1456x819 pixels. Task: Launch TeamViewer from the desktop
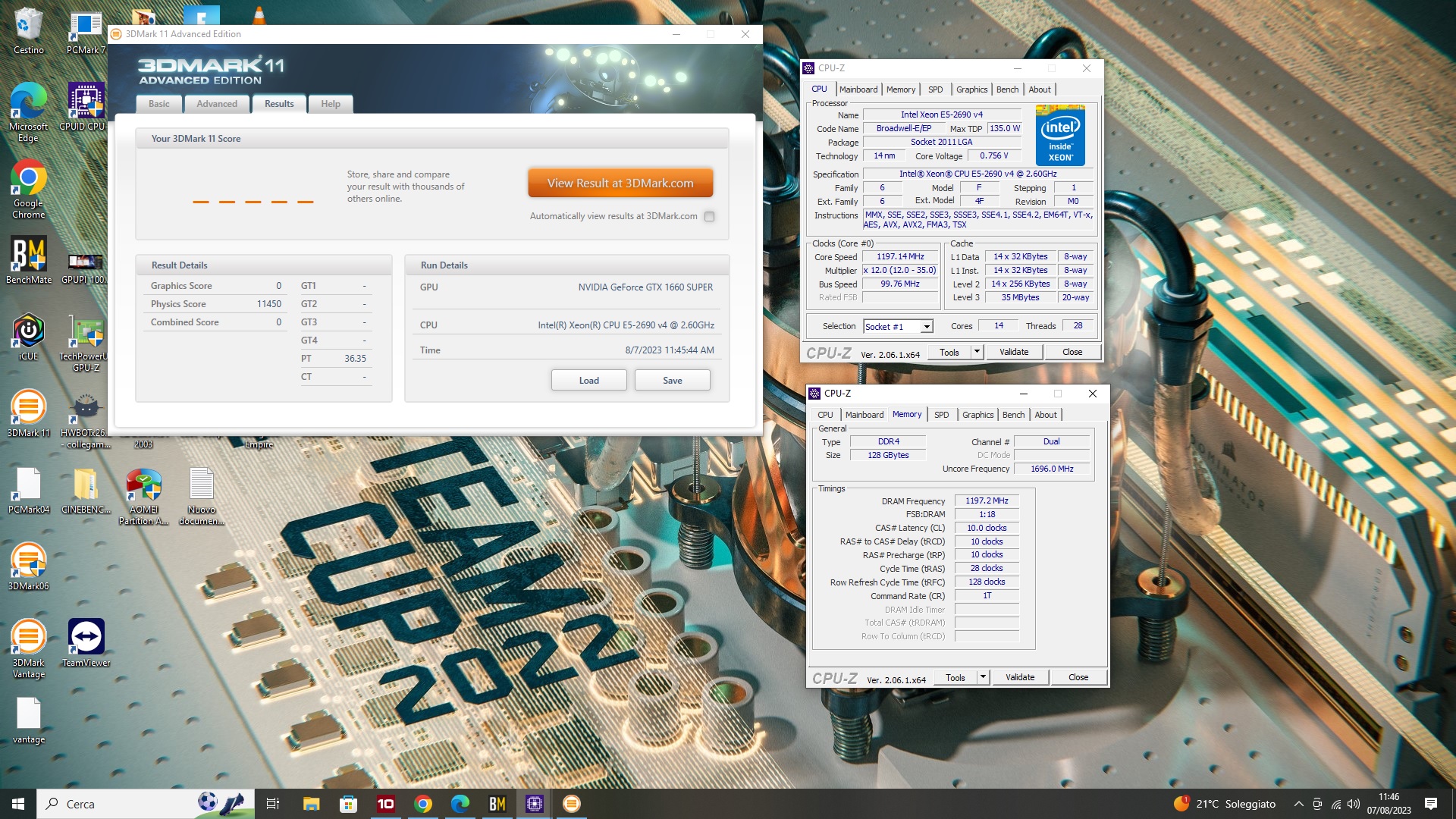86,642
